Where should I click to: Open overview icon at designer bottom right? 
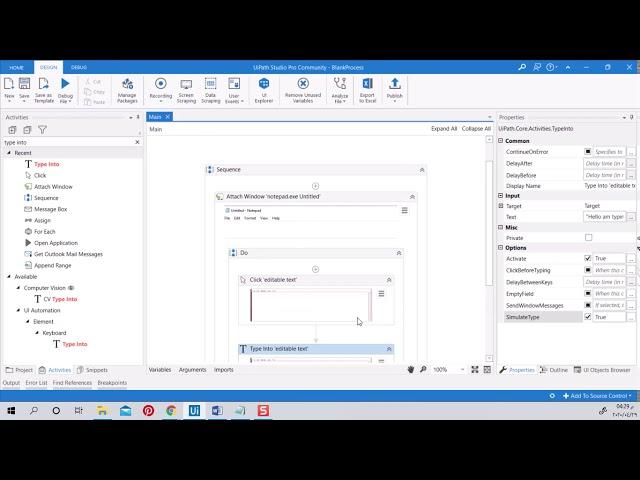click(487, 369)
